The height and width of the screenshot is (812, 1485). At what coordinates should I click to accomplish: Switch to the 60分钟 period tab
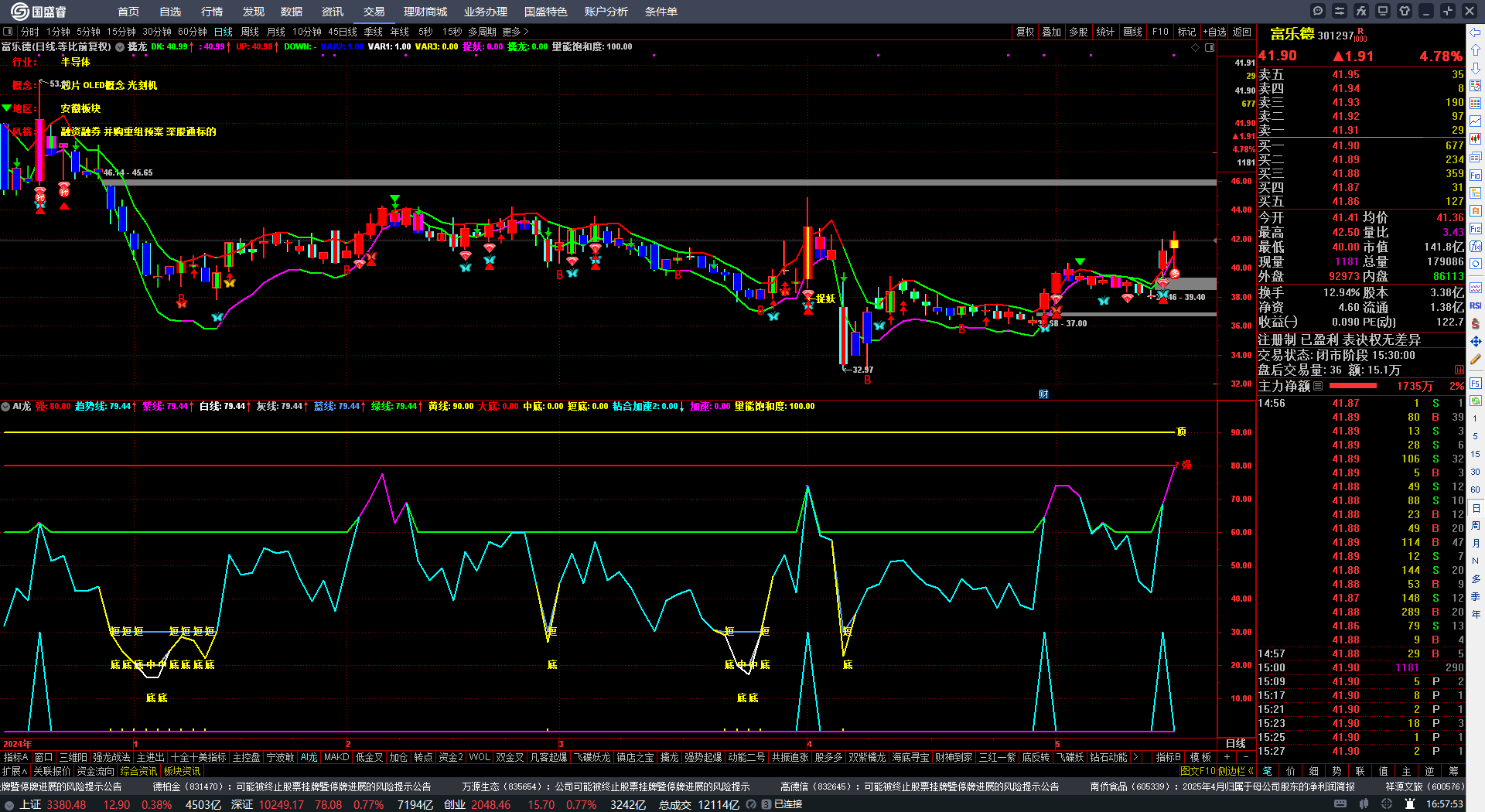[x=193, y=32]
